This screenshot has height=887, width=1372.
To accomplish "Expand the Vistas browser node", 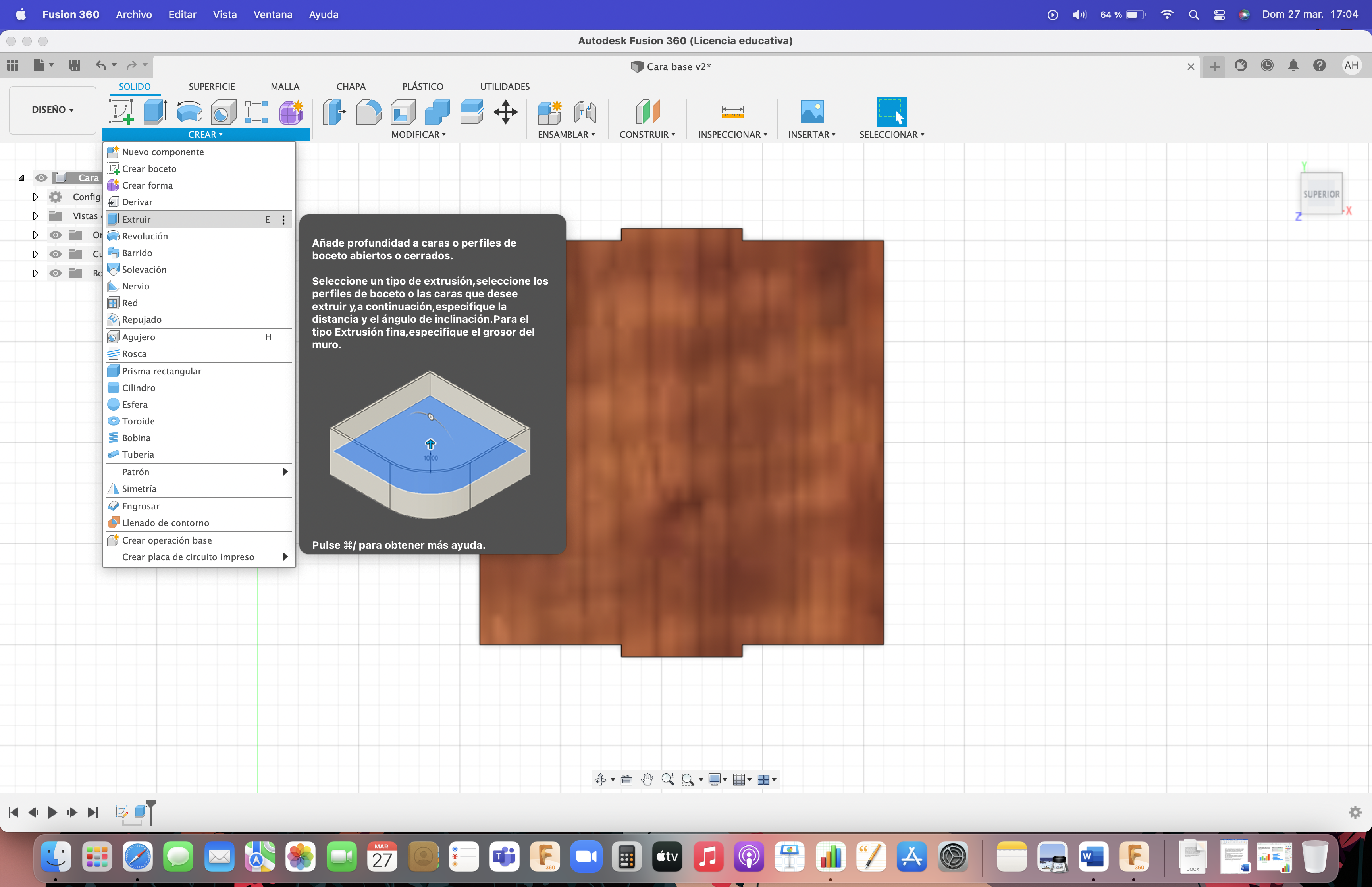I will (35, 216).
